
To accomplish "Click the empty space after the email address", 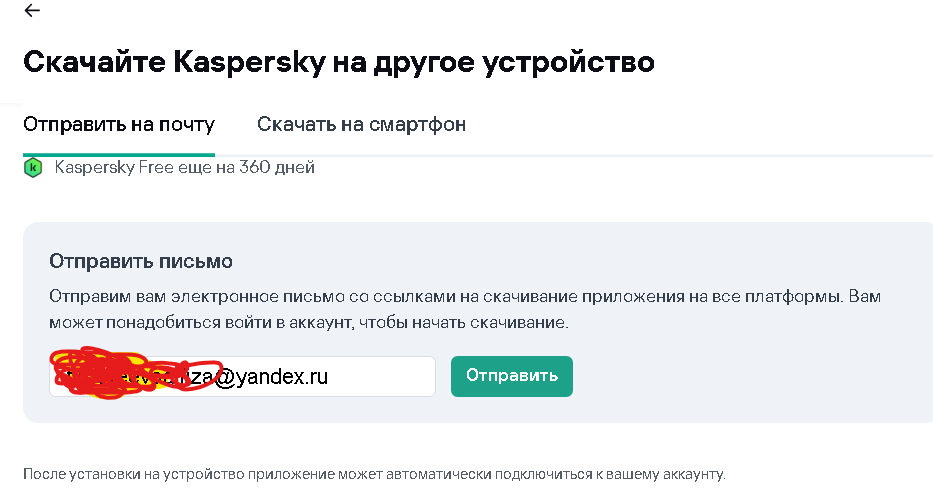I will click(385, 377).
